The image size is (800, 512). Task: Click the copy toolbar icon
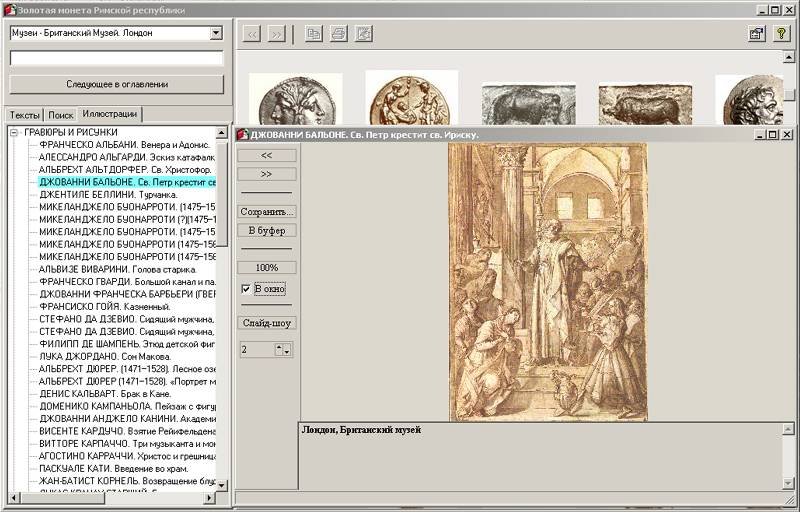tap(314, 34)
